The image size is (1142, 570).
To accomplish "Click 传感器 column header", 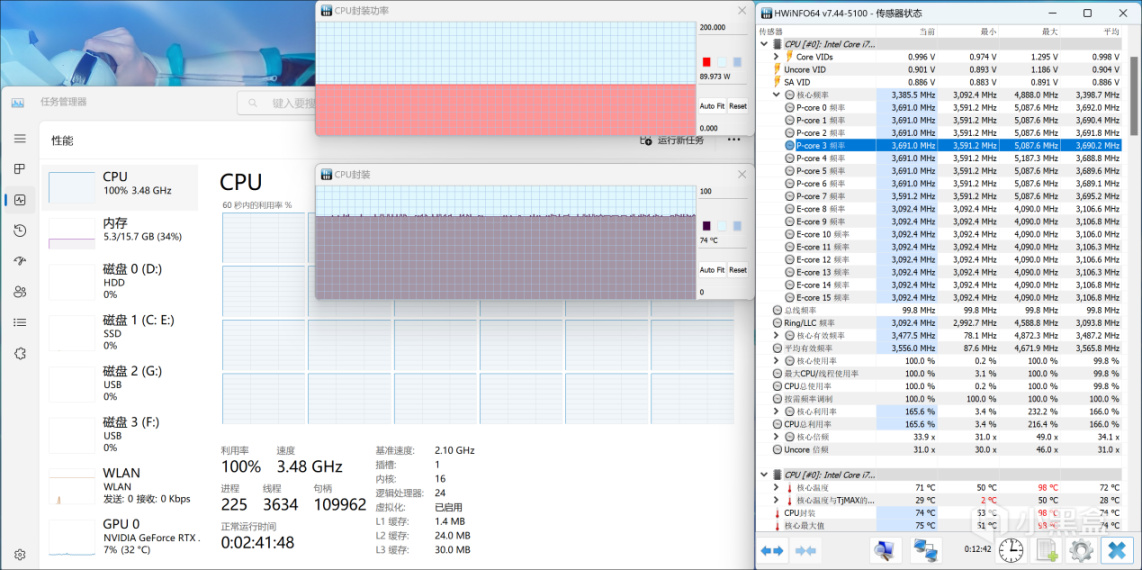I will pos(771,32).
